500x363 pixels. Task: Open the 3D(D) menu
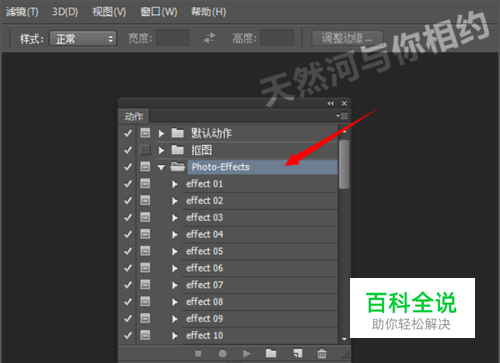[x=65, y=12]
